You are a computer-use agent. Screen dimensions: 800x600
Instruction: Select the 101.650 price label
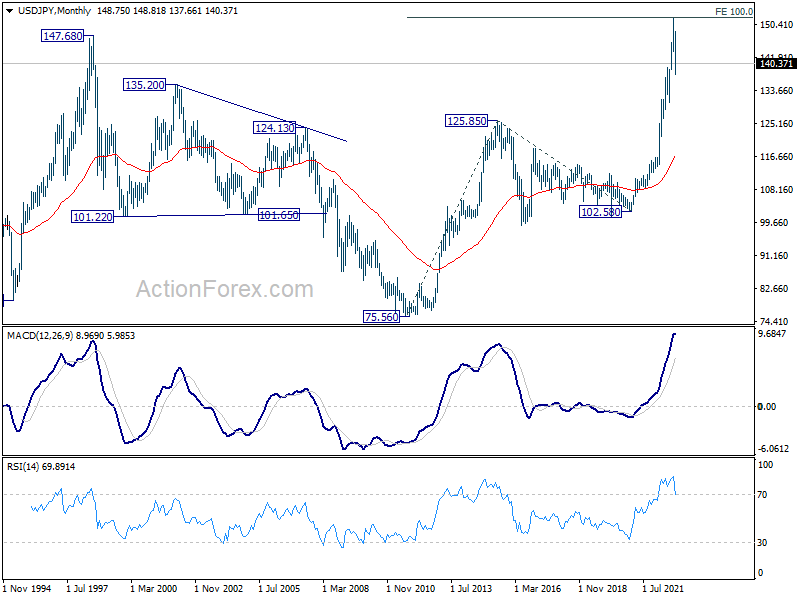279,215
